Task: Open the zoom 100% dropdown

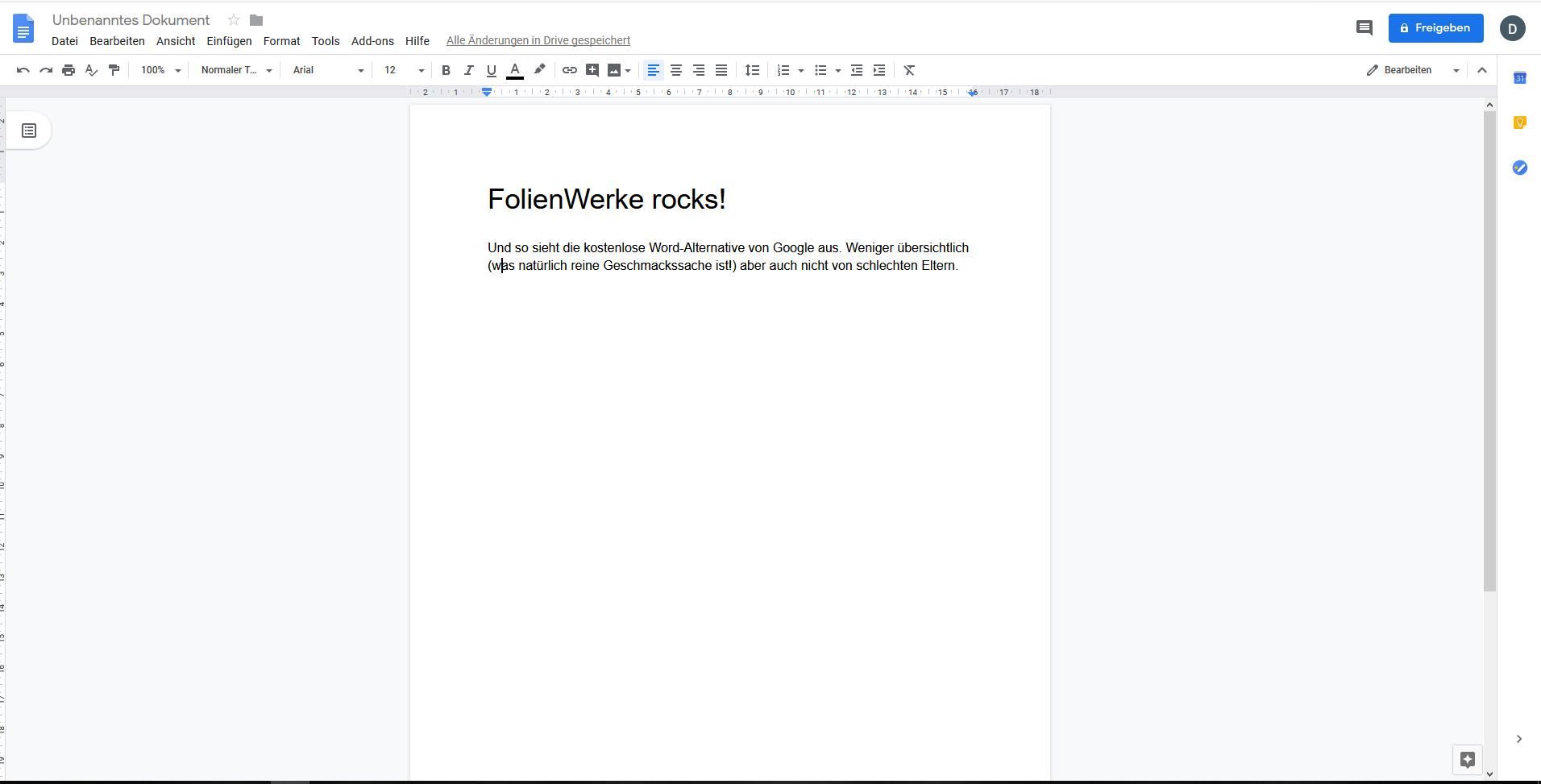Action: point(160,70)
